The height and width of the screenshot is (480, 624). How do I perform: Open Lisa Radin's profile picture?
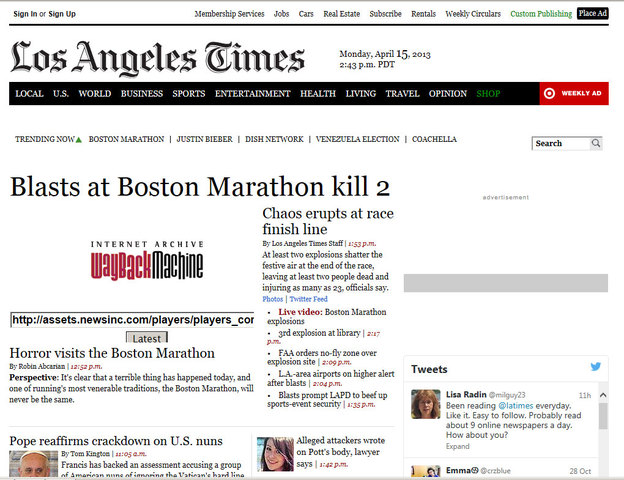click(x=425, y=404)
